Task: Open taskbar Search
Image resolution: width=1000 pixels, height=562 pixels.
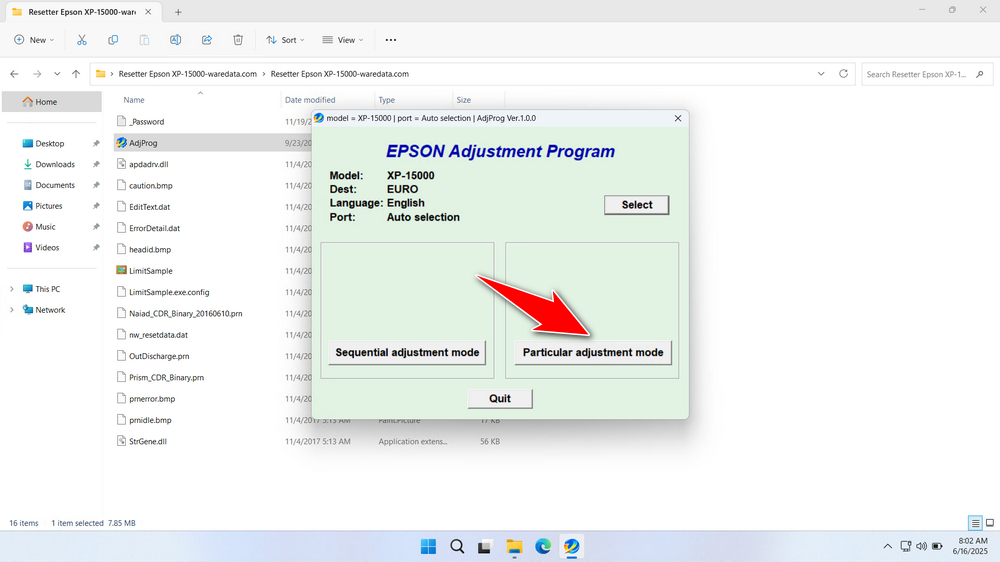Action: click(x=457, y=547)
